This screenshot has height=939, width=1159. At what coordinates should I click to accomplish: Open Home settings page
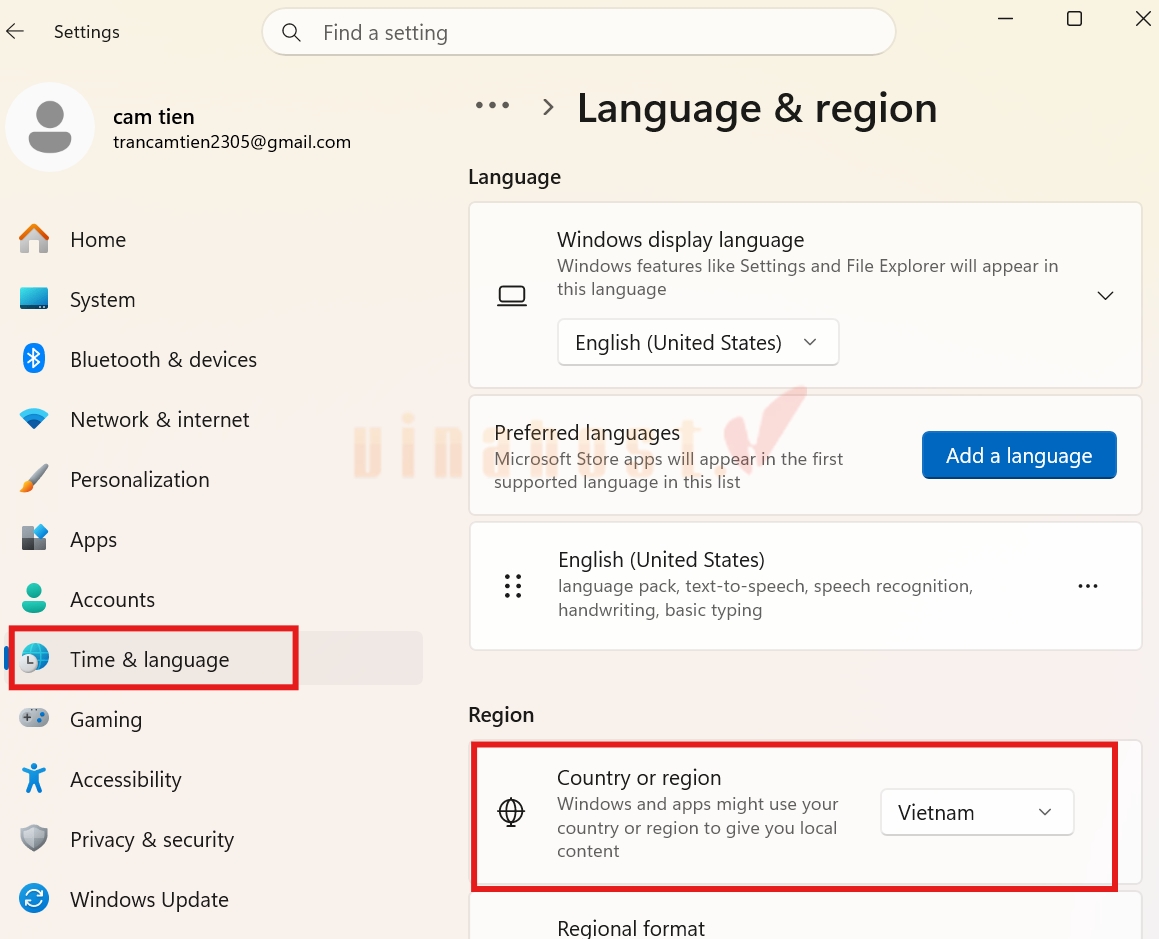coord(216,239)
